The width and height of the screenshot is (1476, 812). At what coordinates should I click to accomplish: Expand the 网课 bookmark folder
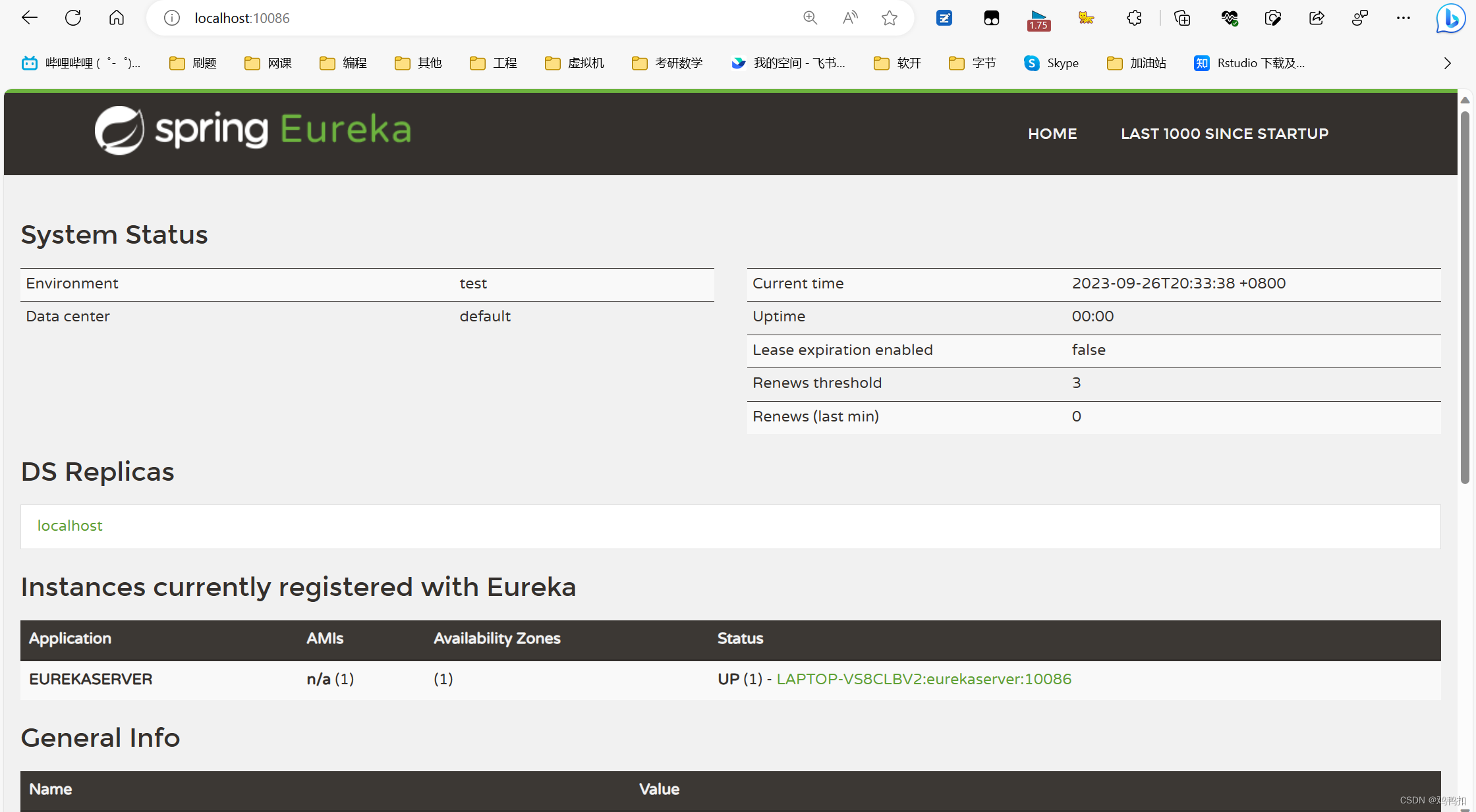(x=268, y=63)
